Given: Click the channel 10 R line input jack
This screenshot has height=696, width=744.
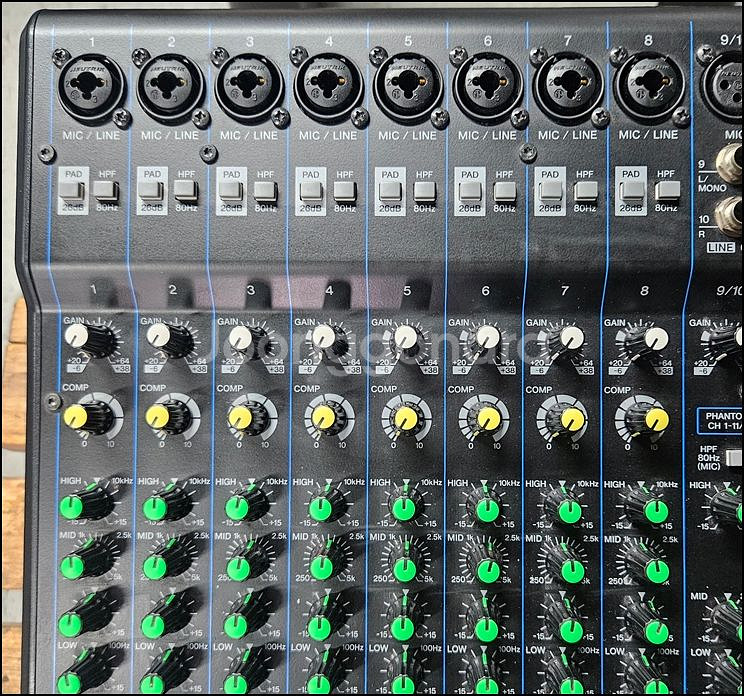Looking at the screenshot, I should click(x=730, y=214).
